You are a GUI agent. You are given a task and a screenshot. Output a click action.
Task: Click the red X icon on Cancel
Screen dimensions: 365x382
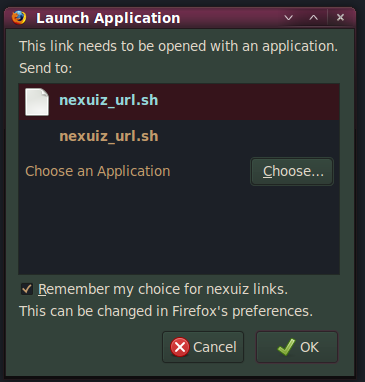[180, 347]
